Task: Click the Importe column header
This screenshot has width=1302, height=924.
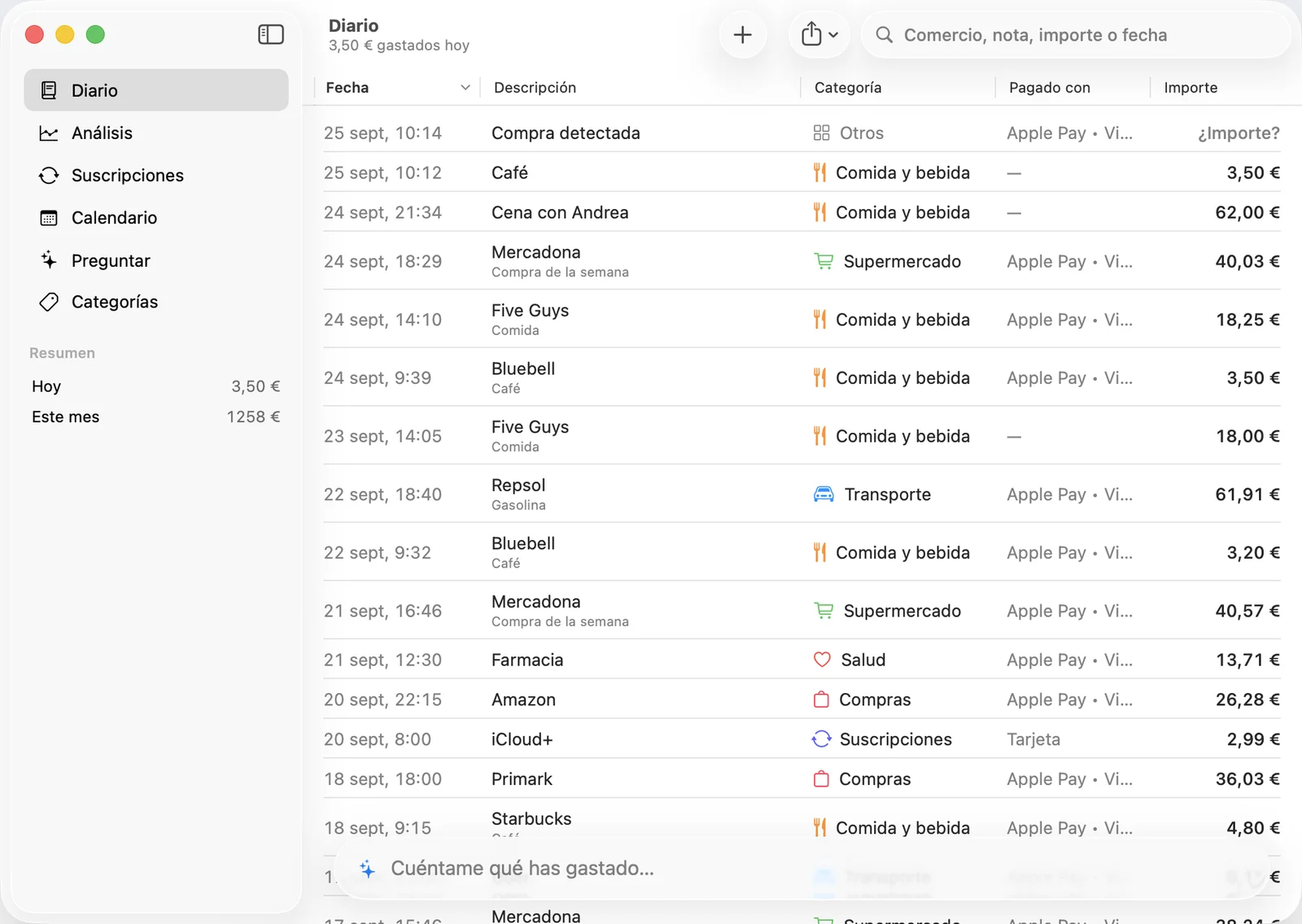Action: tap(1191, 88)
